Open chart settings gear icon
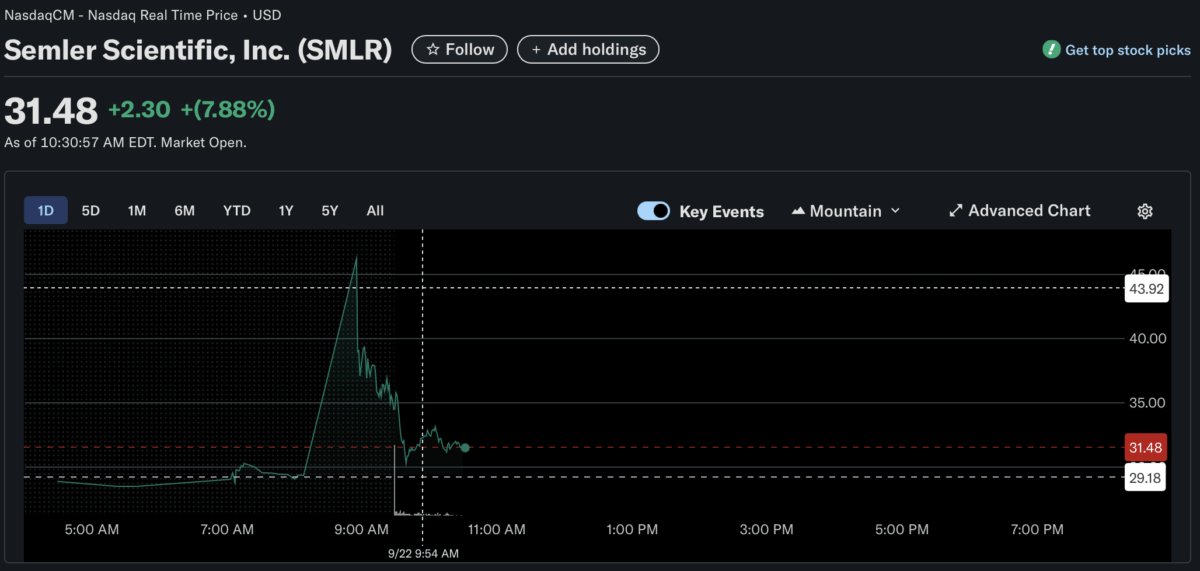The height and width of the screenshot is (571, 1200). (x=1145, y=211)
